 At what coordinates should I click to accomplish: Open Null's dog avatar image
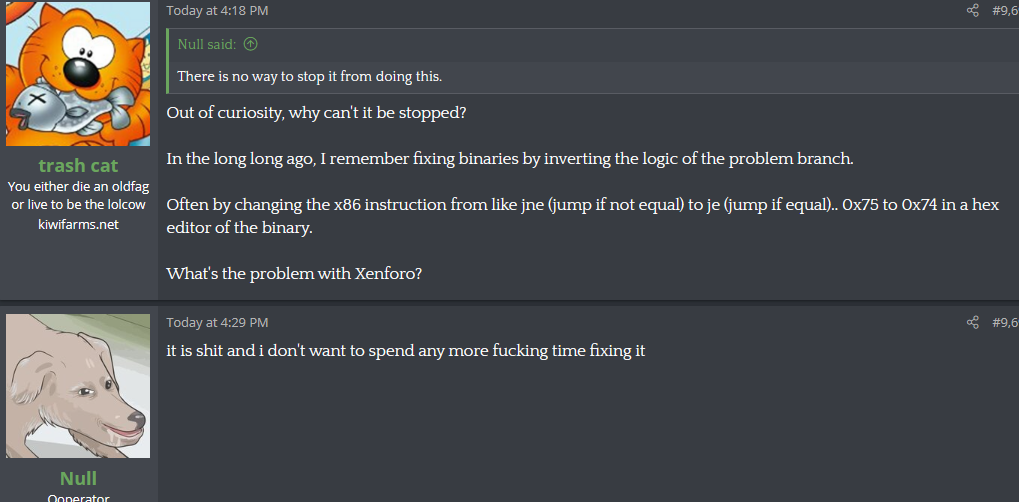coord(78,385)
